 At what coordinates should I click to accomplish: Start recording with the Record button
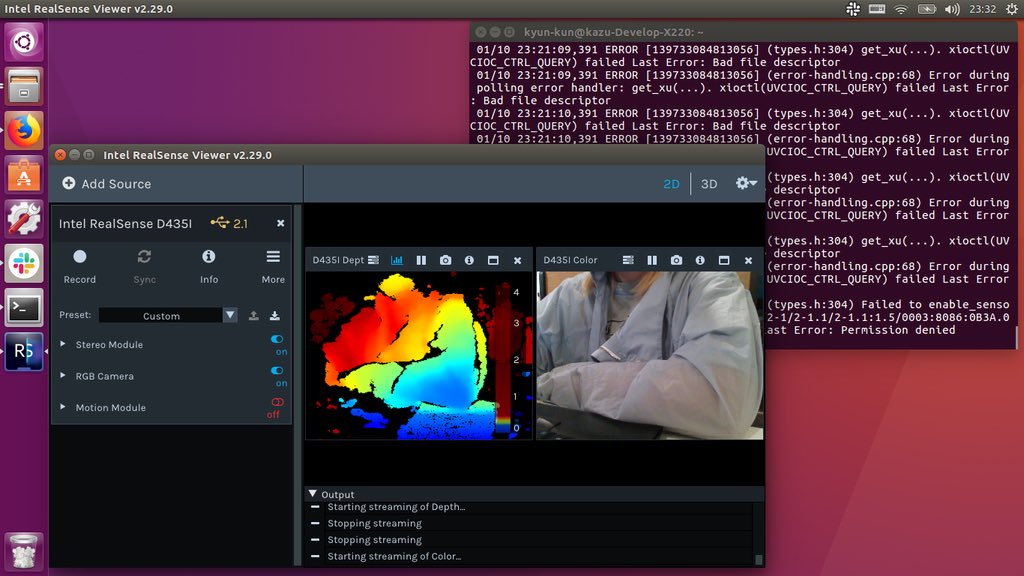(80, 266)
